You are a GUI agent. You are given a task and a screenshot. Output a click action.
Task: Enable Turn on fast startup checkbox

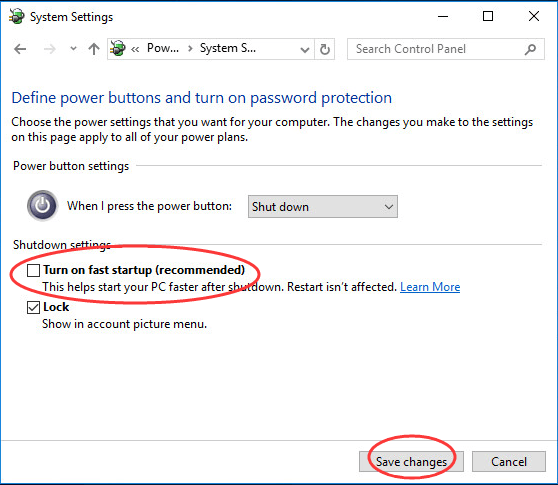click(33, 270)
